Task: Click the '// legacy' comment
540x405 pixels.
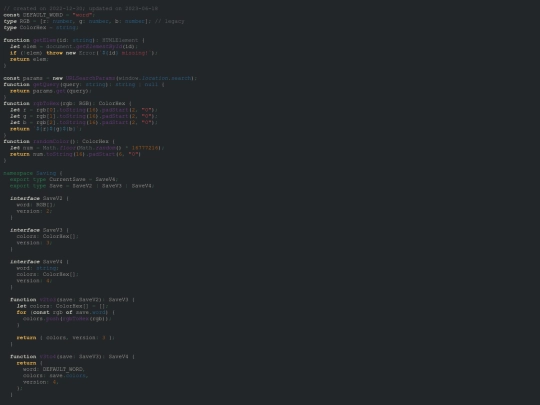Action: pyautogui.click(x=169, y=21)
